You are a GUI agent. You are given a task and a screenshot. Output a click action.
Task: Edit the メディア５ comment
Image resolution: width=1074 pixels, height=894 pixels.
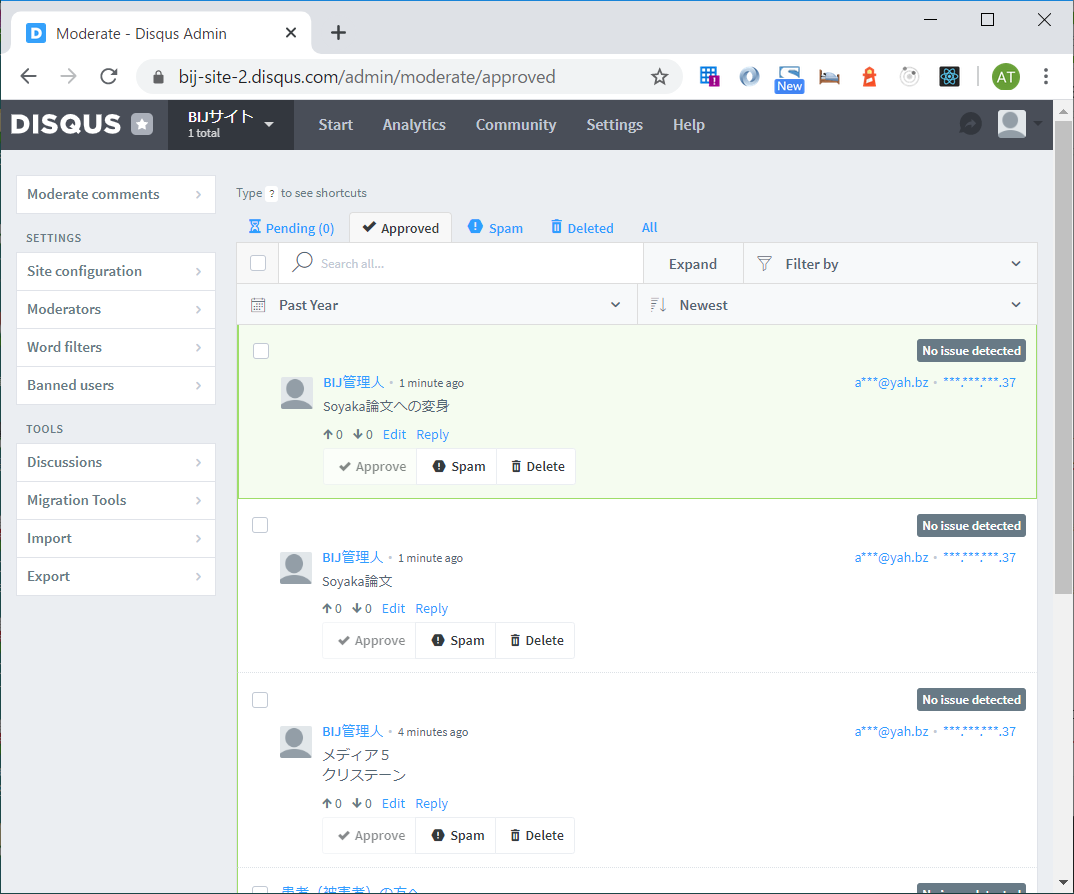[x=393, y=804]
